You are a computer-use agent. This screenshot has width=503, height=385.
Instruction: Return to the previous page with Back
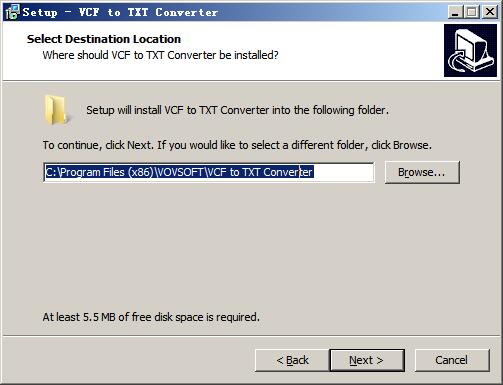pyautogui.click(x=292, y=360)
